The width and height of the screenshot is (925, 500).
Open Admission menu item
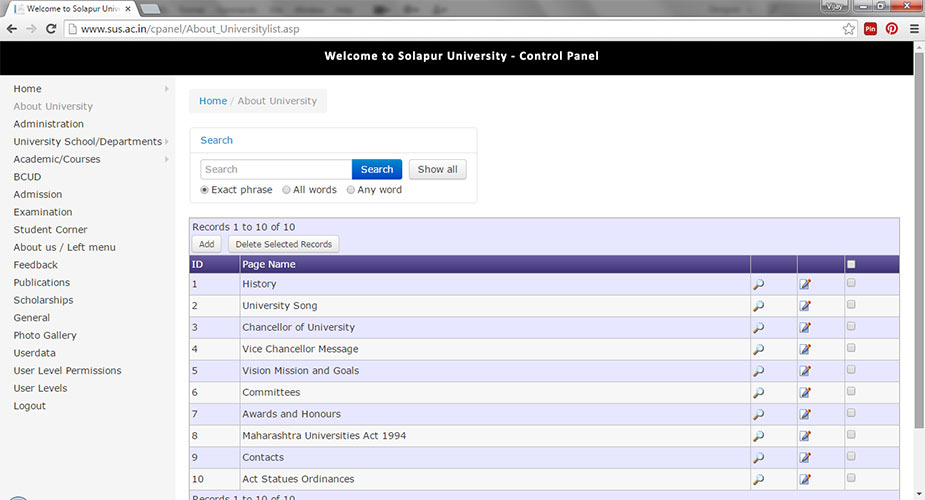(x=37, y=195)
